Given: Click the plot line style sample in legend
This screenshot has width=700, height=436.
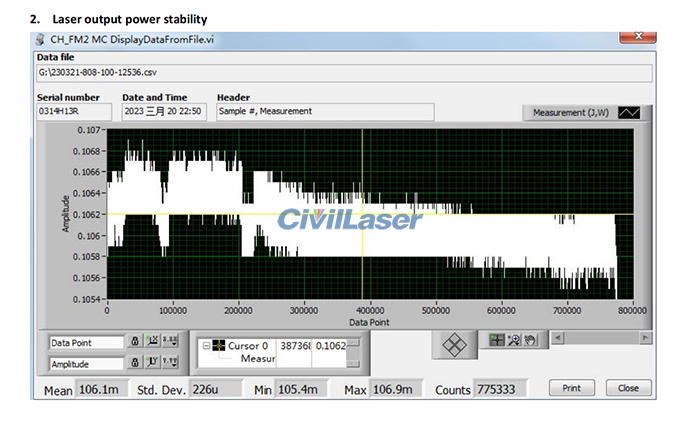Looking at the screenshot, I should pyautogui.click(x=629, y=113).
